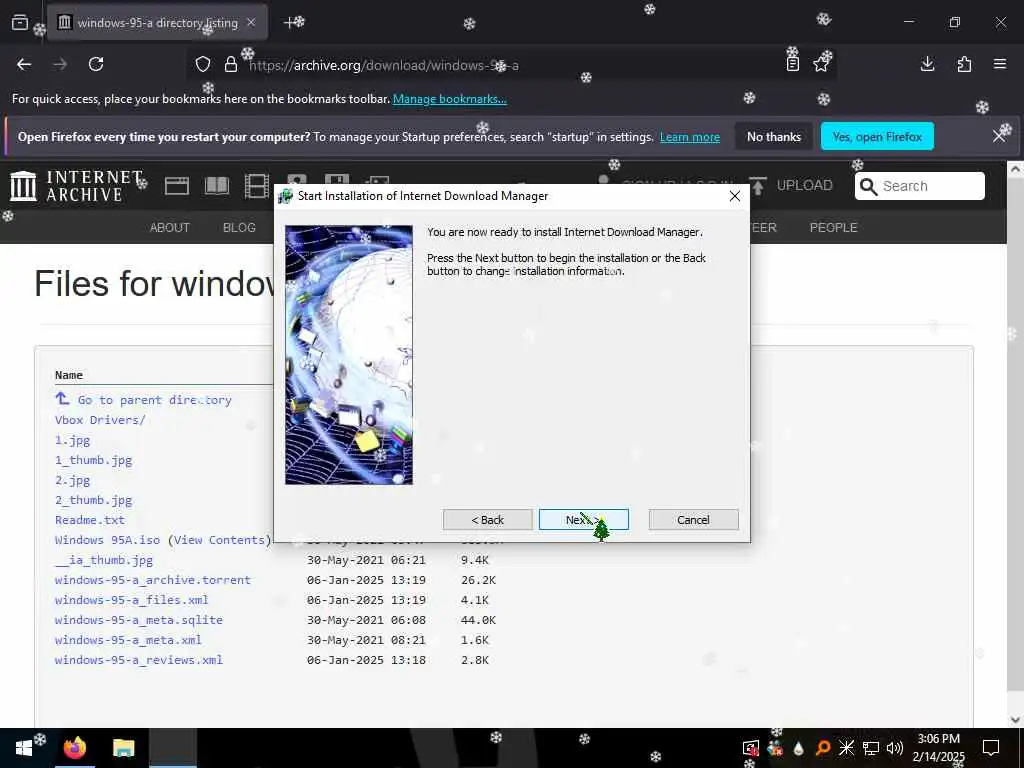Click the No thanks button
Viewport: 1024px width, 768px height.
(774, 136)
